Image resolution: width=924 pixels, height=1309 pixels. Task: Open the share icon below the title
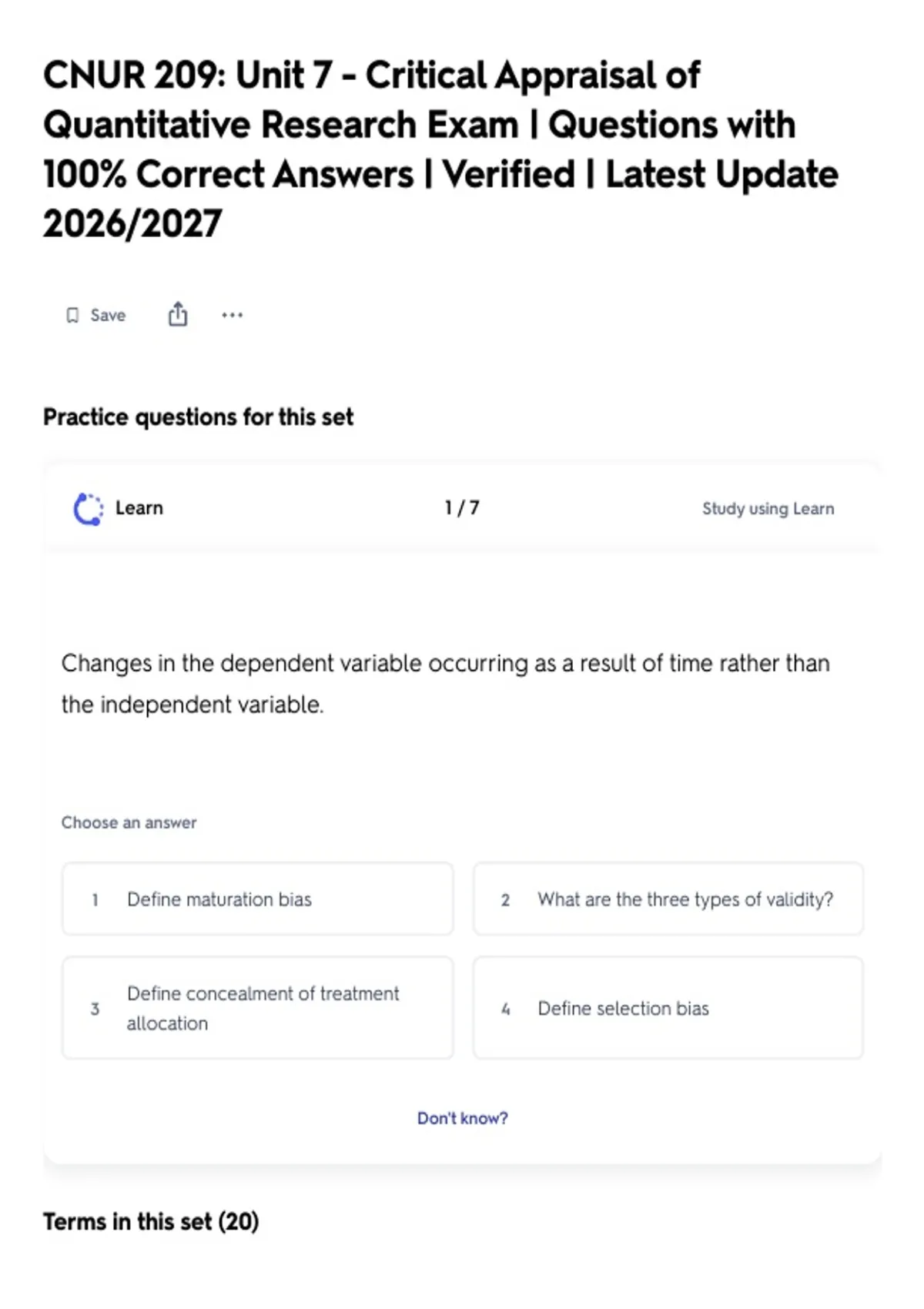click(x=178, y=314)
